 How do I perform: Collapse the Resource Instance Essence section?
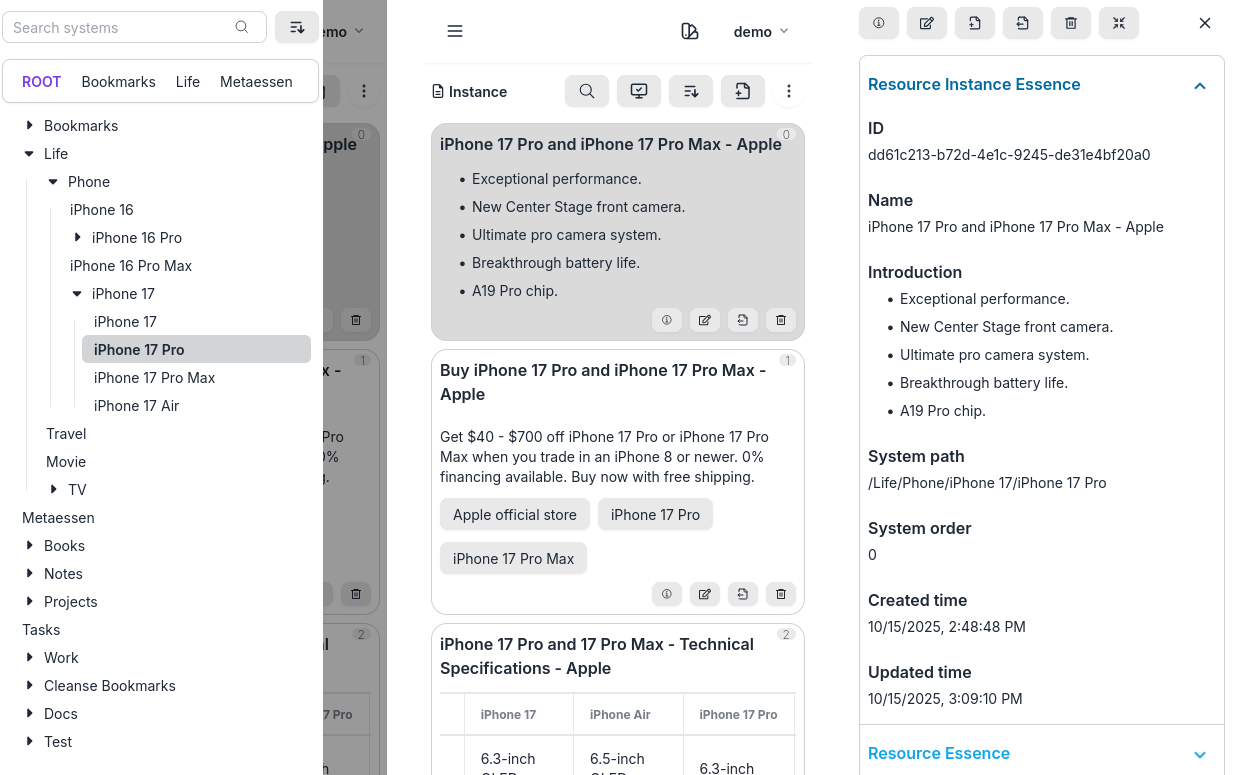coord(1200,85)
